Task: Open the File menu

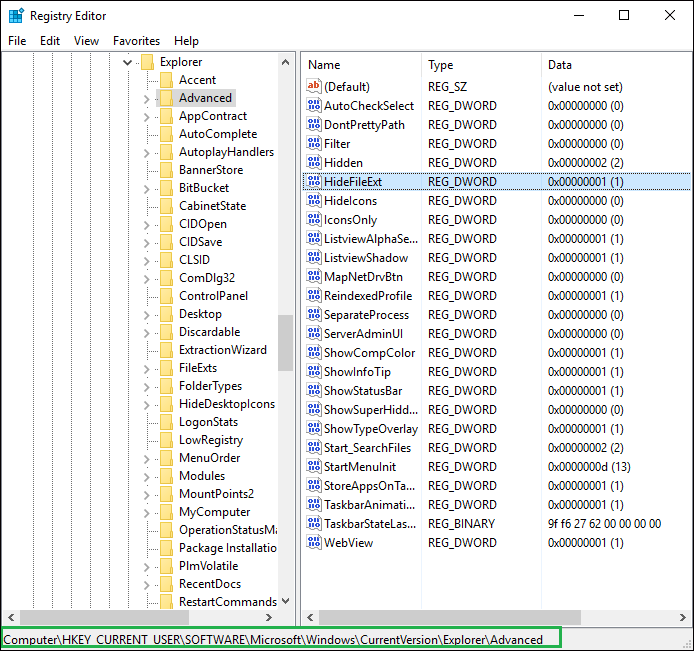Action: (17, 41)
